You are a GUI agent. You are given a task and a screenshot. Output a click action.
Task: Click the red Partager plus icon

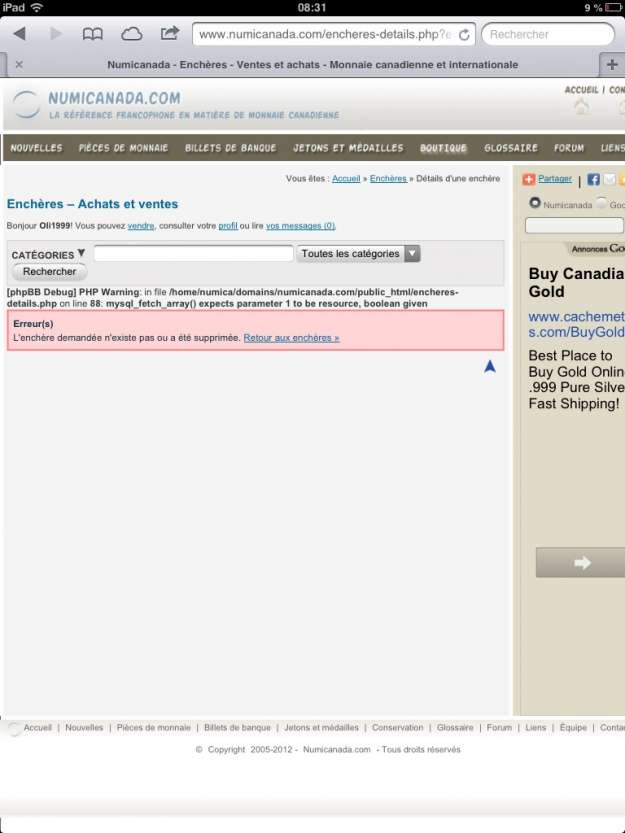(528, 180)
